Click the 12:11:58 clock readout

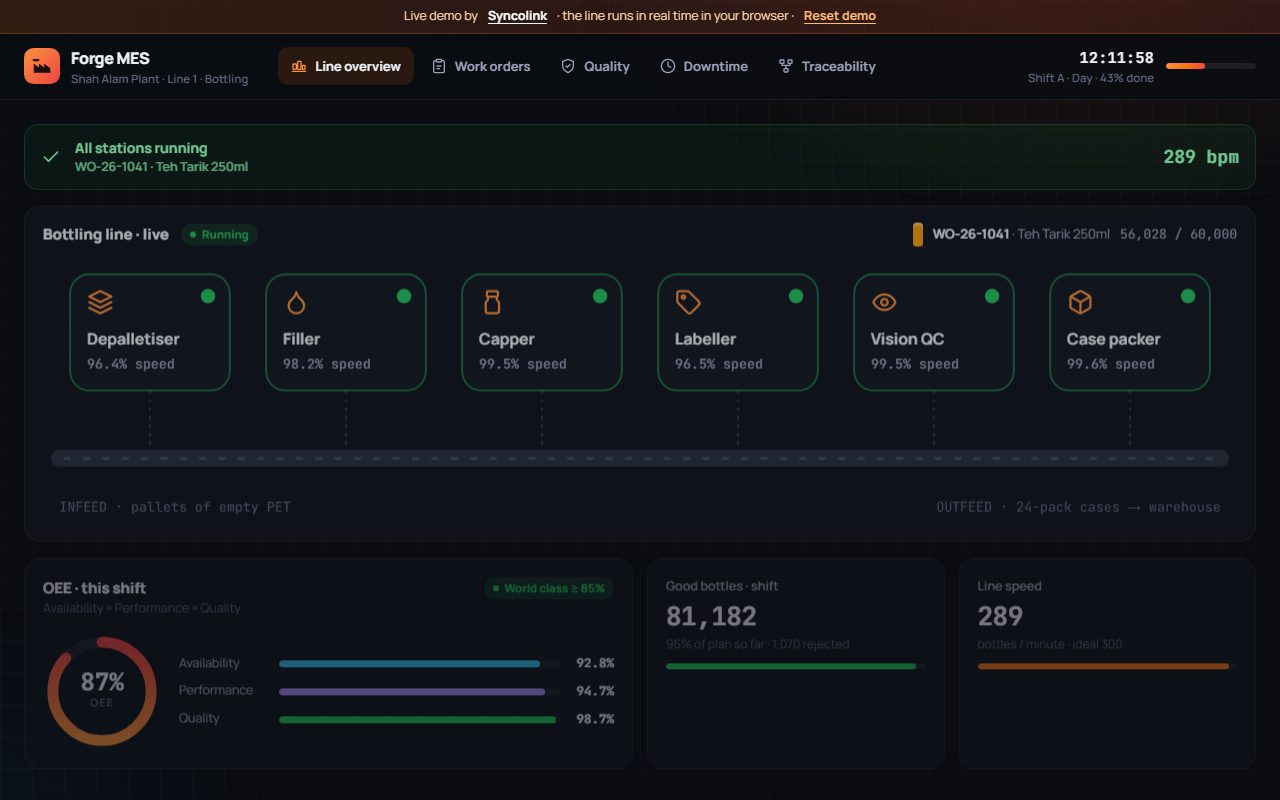pos(1116,58)
